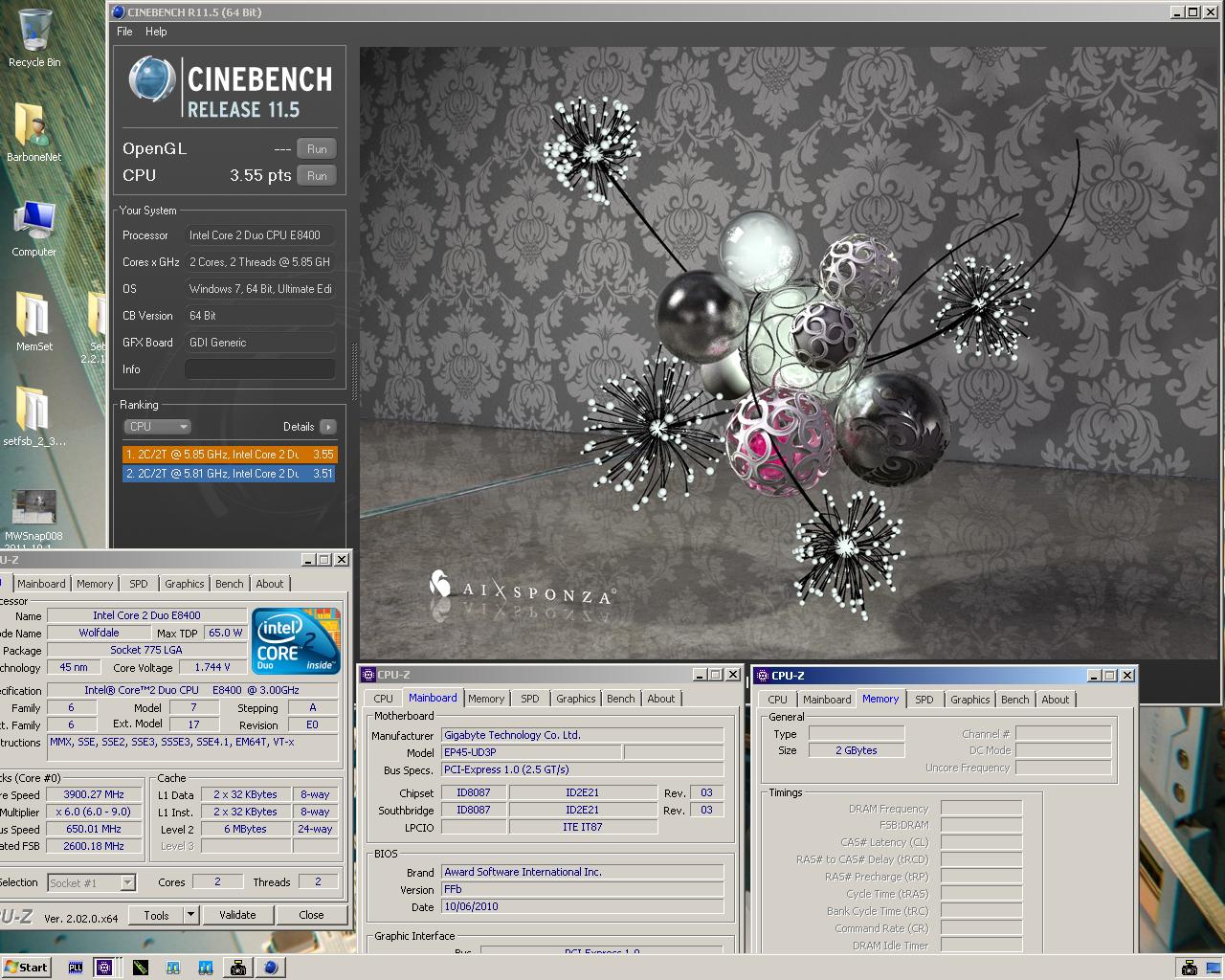Screen dimensions: 1225x980
Task: Click the Core Voltage value 1.744 V
Action: 212,667
